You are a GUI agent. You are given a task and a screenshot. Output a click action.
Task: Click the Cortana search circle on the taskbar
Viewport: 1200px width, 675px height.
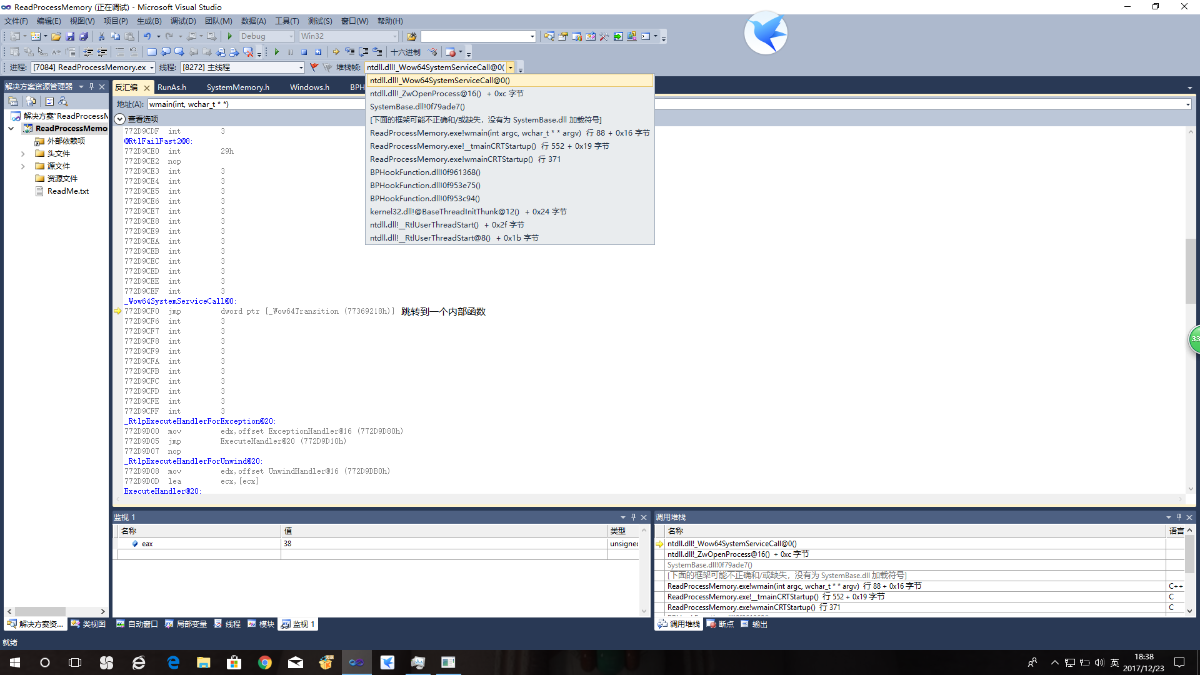pyautogui.click(x=45, y=662)
